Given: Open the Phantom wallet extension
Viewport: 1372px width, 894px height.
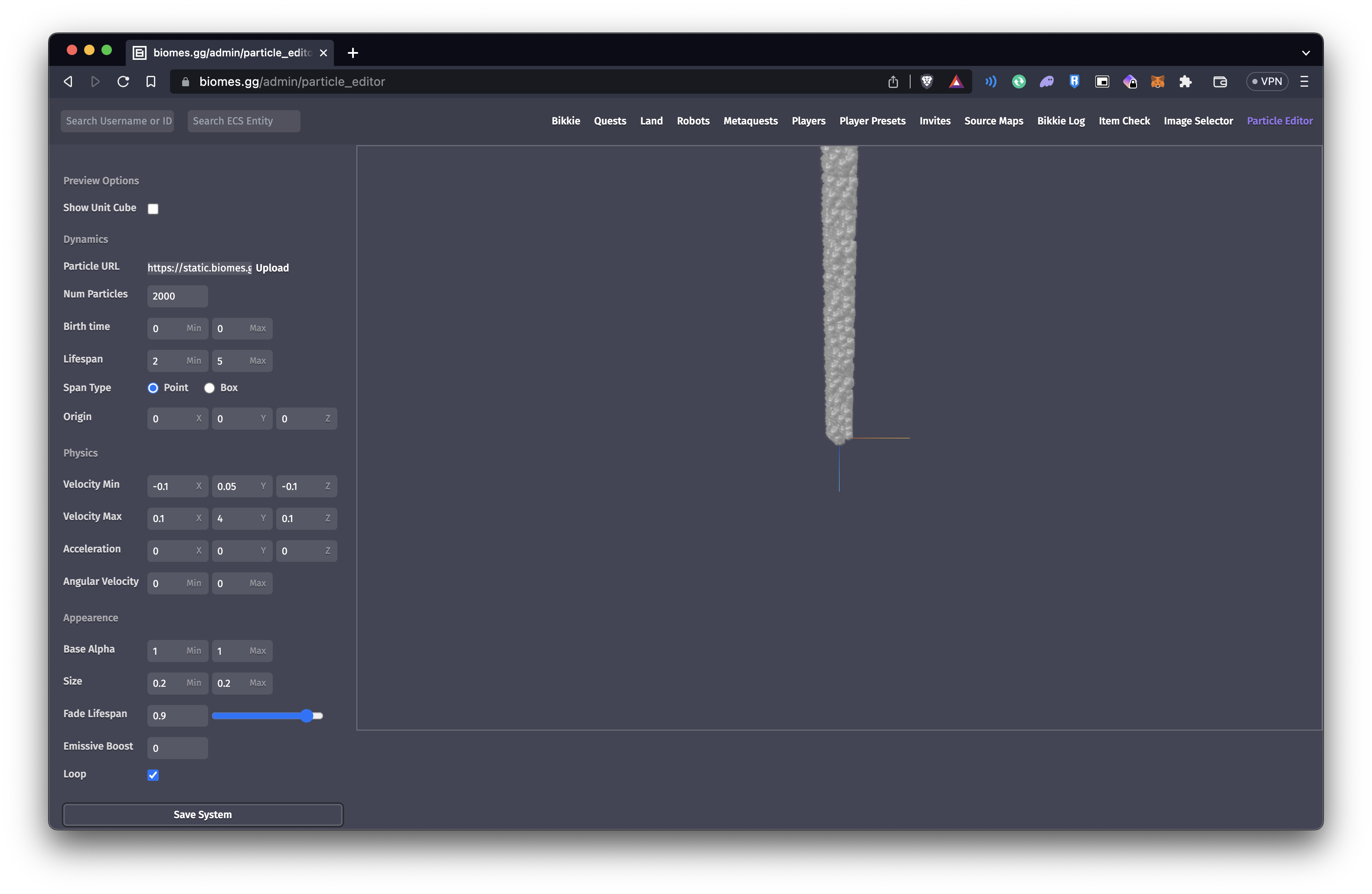Looking at the screenshot, I should point(1046,81).
